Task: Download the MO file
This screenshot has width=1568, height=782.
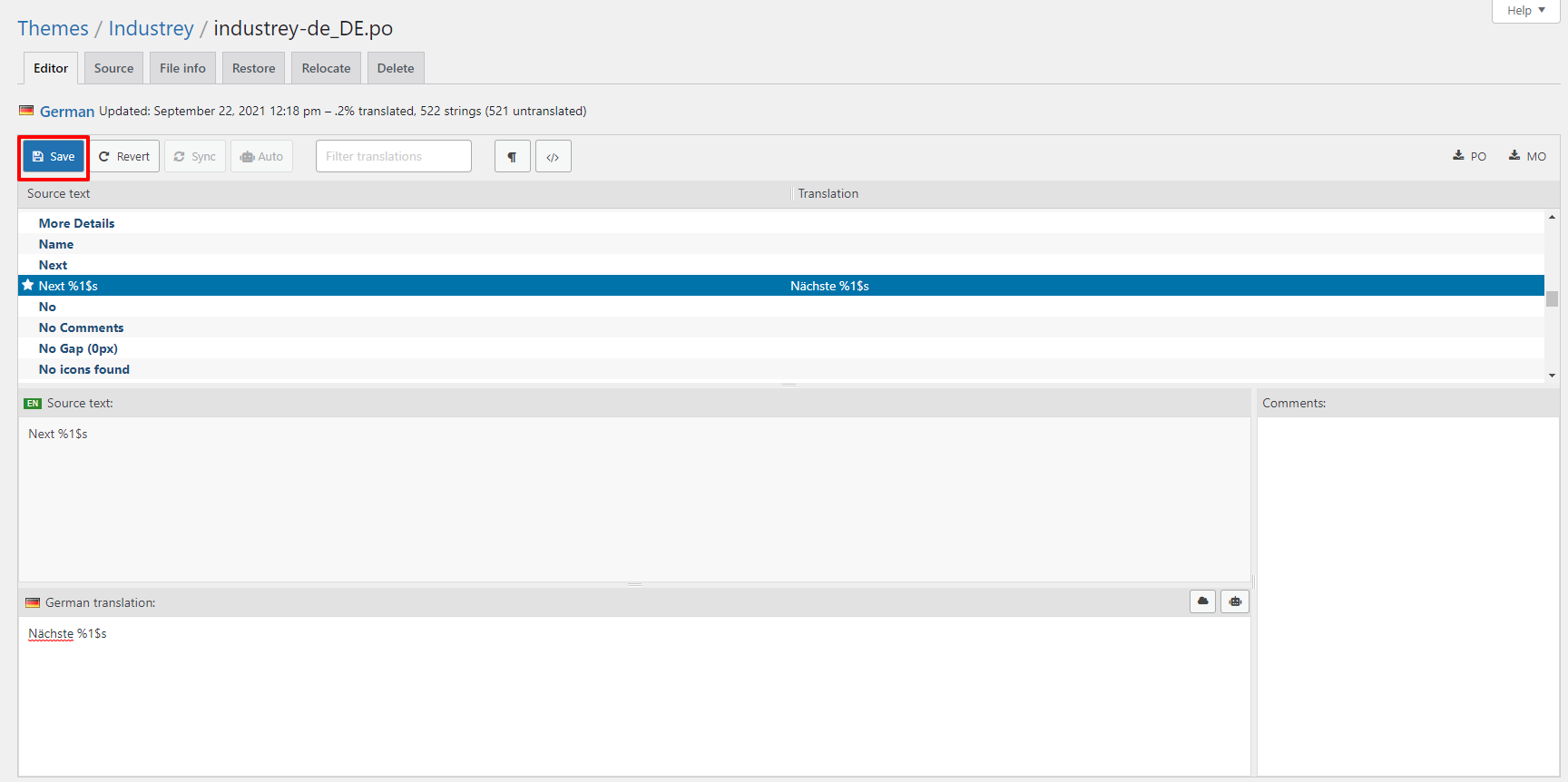Action: pos(1527,156)
